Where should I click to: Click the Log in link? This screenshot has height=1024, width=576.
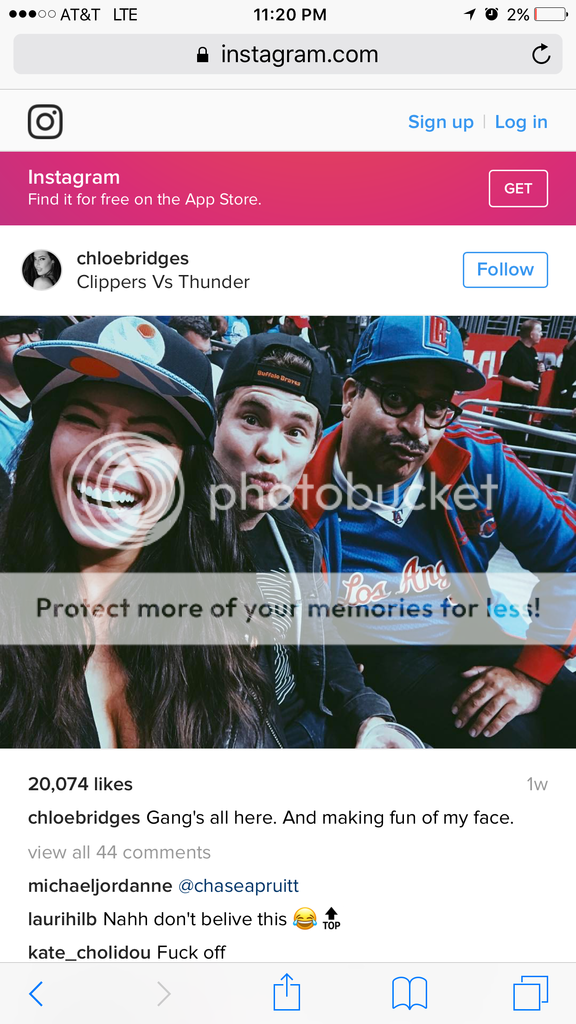point(521,122)
